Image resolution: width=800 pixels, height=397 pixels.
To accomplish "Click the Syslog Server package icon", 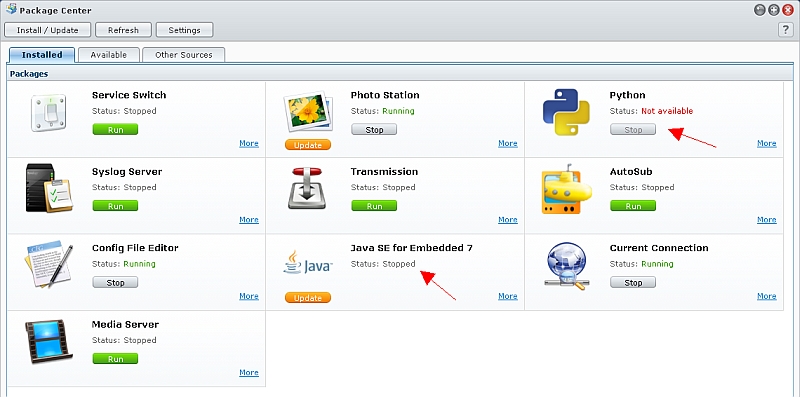I will (49, 188).
